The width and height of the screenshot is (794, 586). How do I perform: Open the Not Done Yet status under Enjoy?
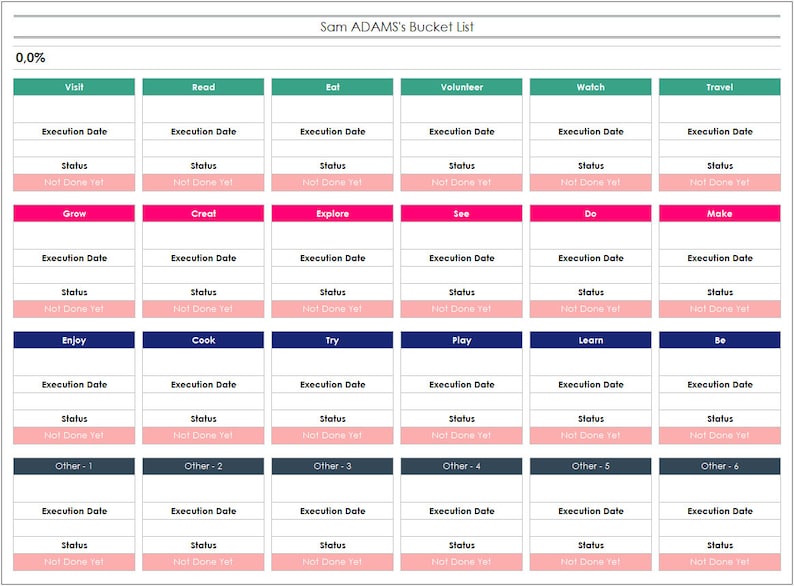[x=74, y=436]
